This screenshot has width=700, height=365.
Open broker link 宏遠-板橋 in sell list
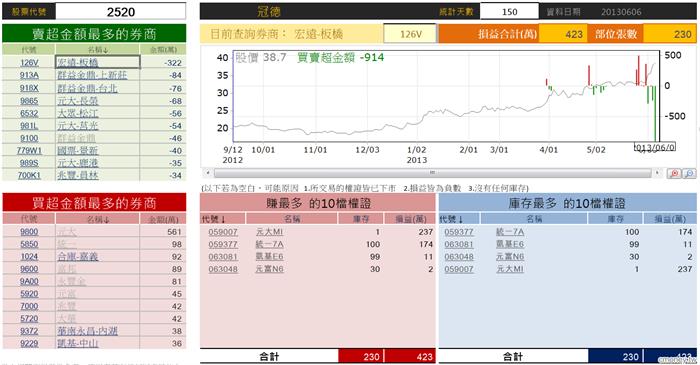click(x=77, y=63)
